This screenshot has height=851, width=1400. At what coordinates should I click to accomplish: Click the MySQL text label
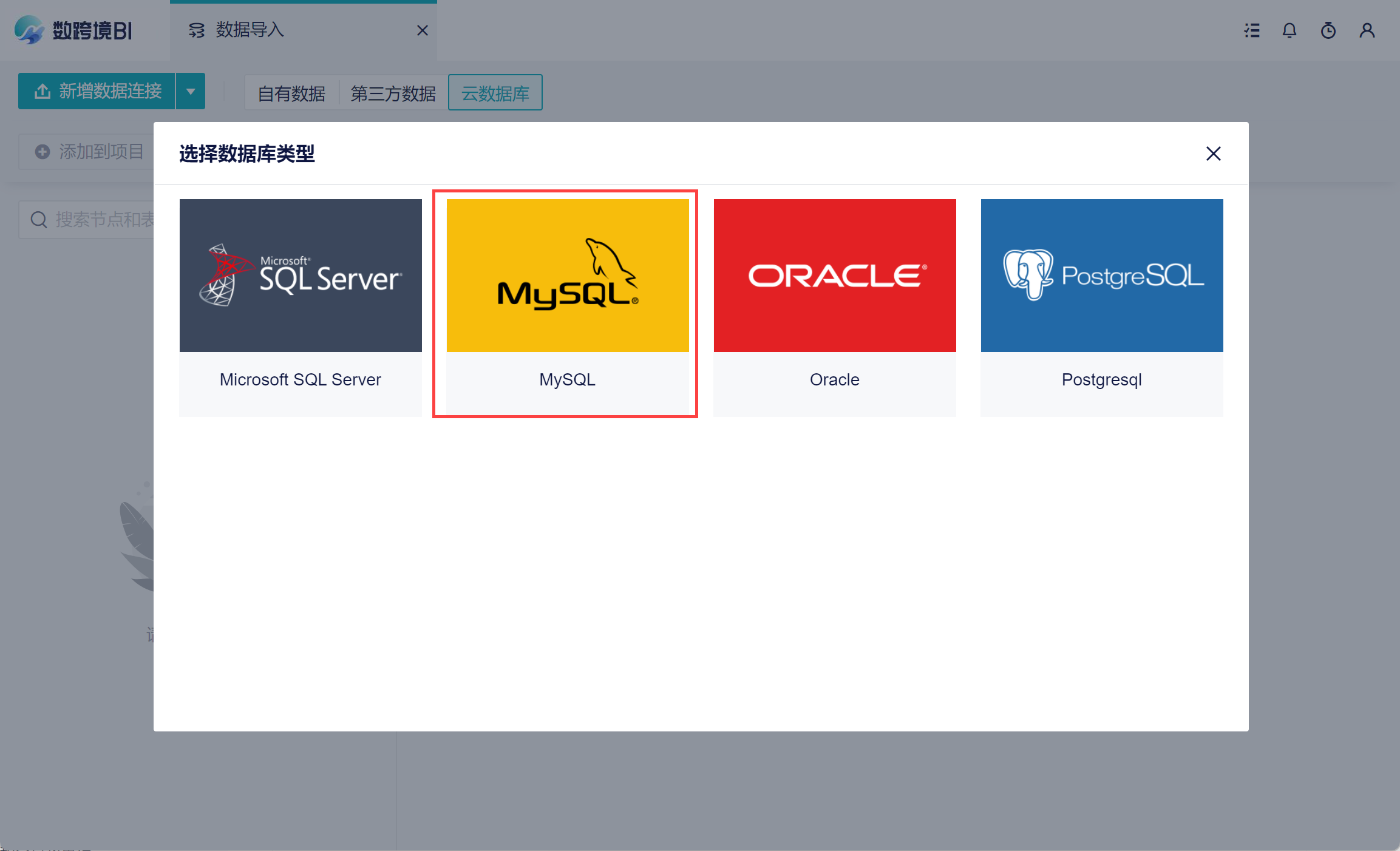pyautogui.click(x=567, y=379)
